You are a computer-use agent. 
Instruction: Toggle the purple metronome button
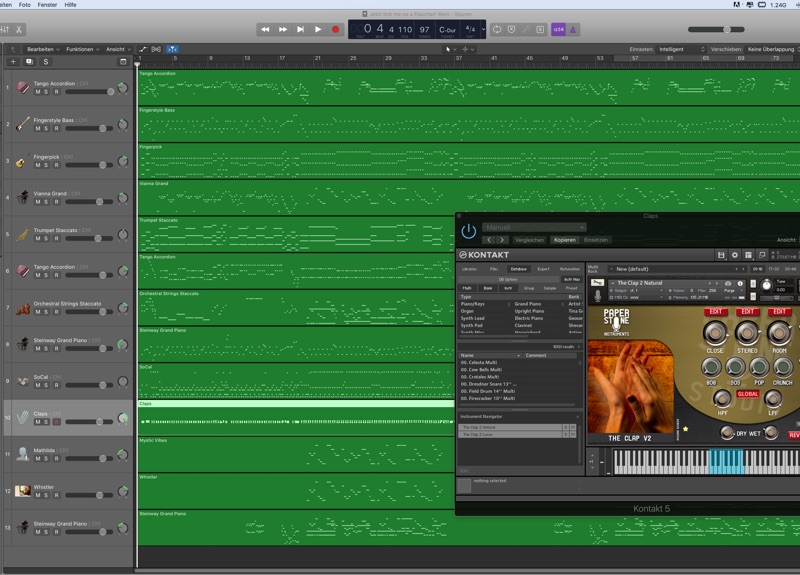(x=573, y=30)
